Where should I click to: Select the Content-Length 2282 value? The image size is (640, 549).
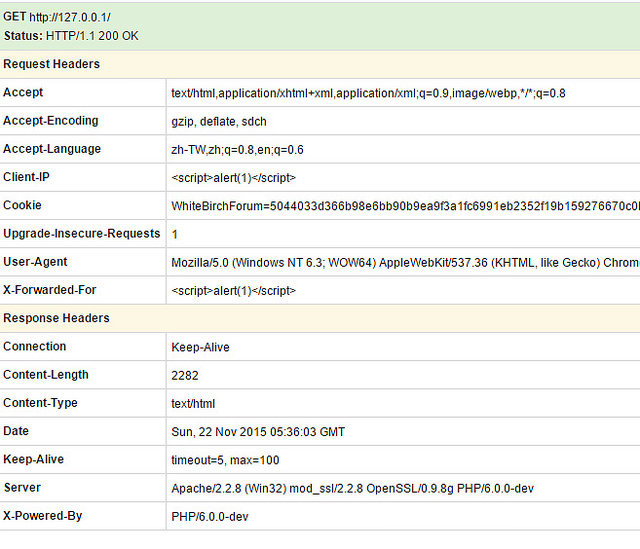click(x=185, y=375)
